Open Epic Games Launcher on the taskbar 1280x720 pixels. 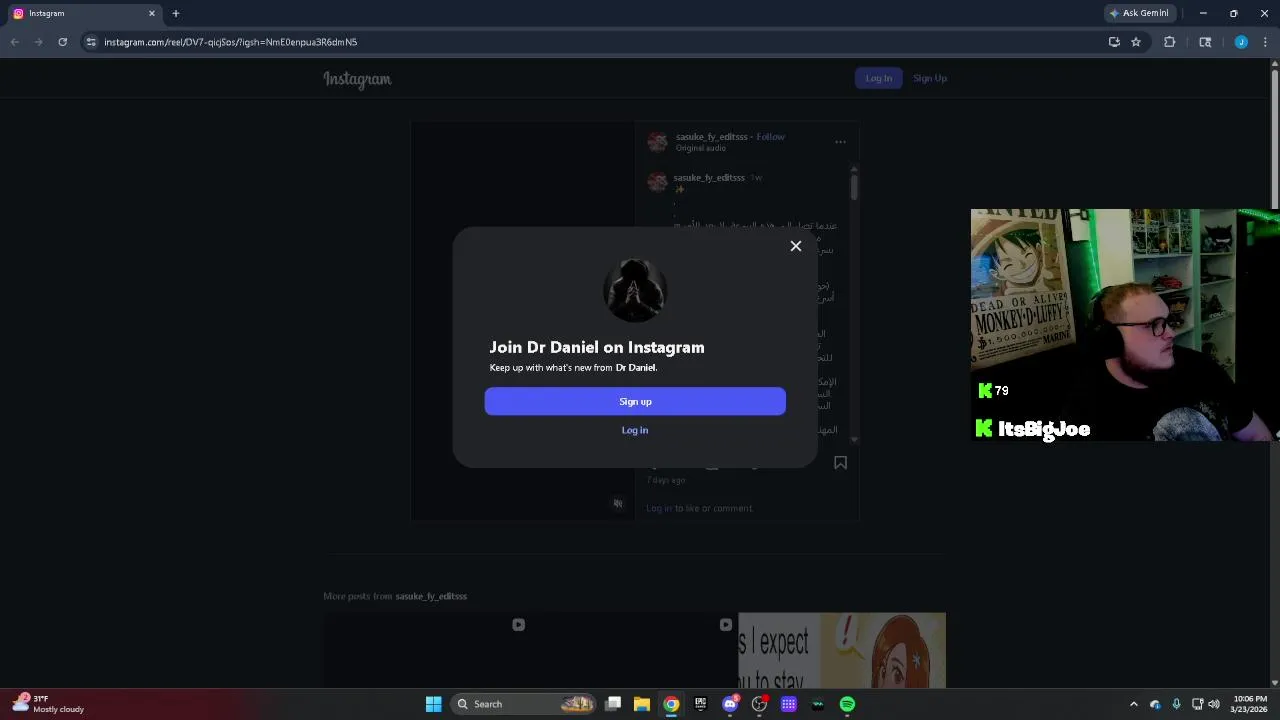pyautogui.click(x=700, y=704)
